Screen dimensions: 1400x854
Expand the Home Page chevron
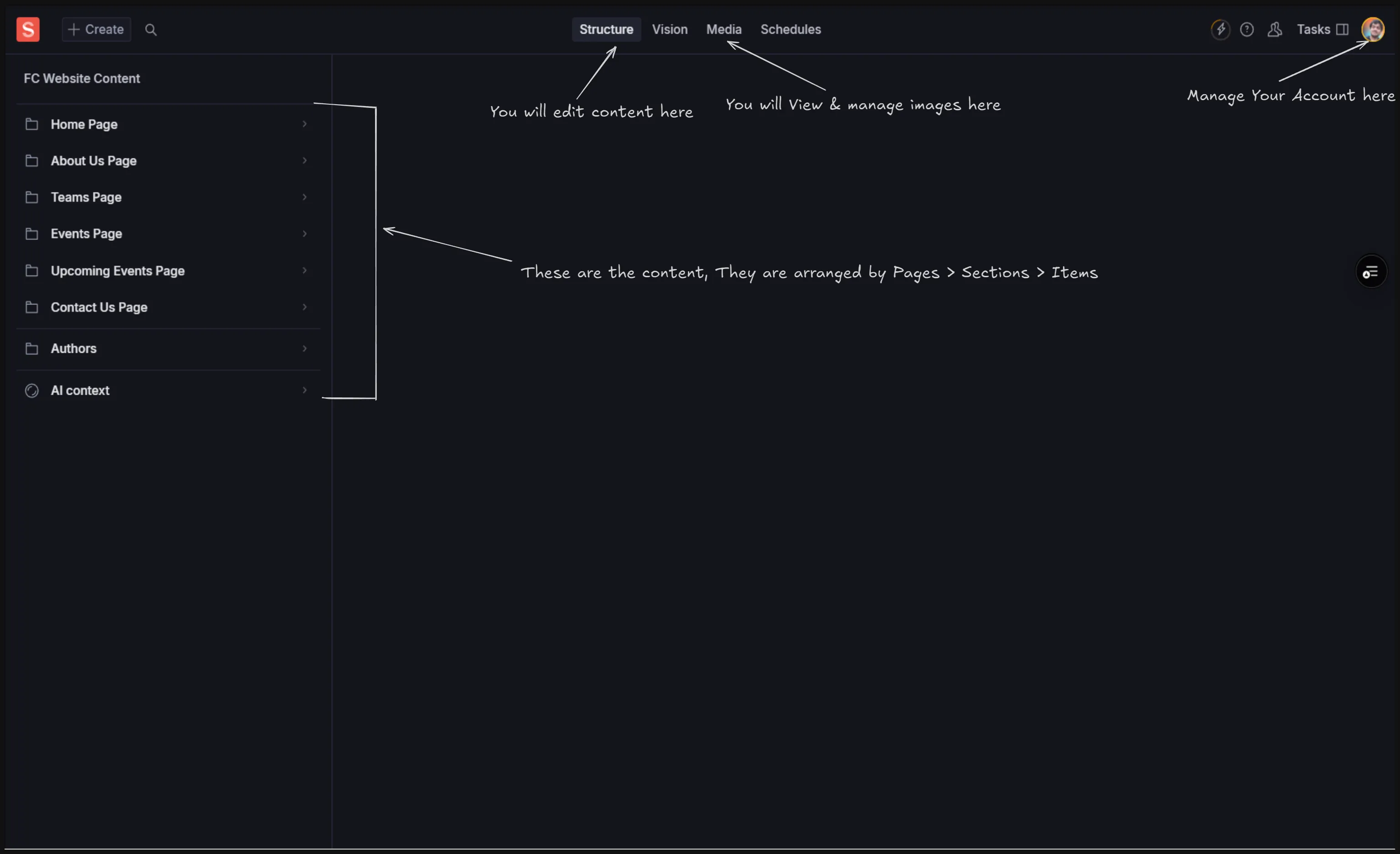click(x=304, y=124)
